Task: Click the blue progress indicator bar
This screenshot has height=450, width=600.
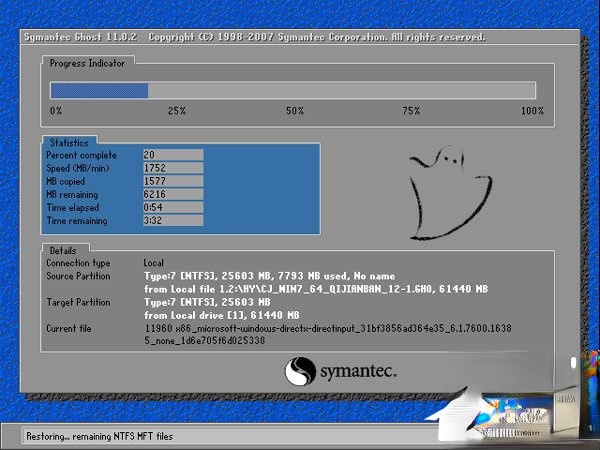Action: click(x=99, y=91)
